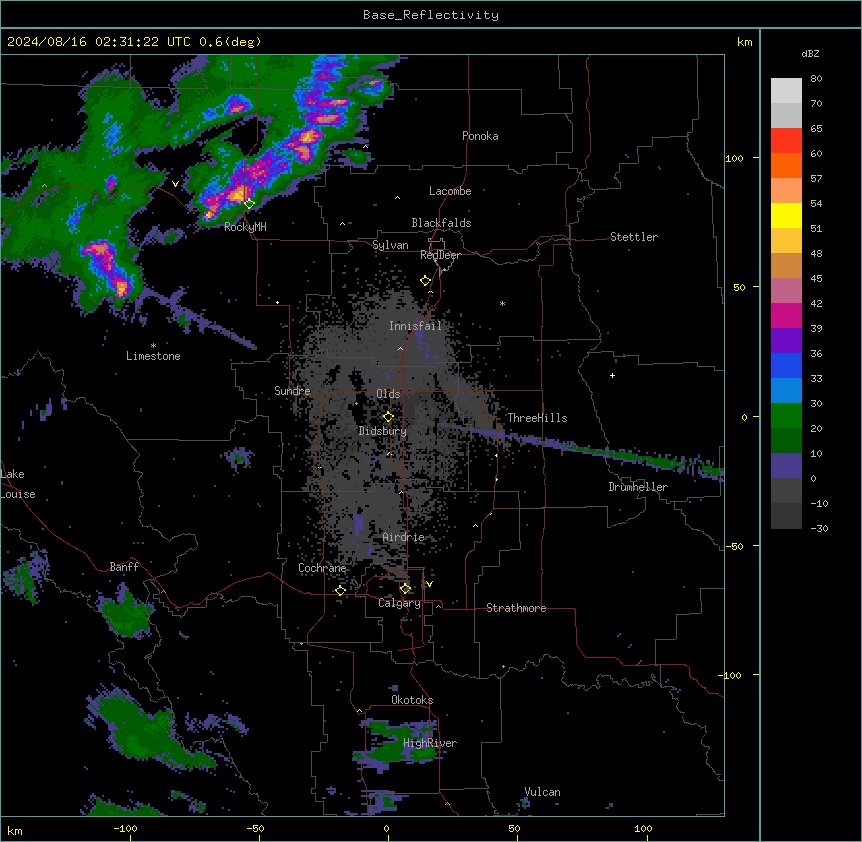This screenshot has height=842, width=862.
Task: Click the asterisk marker above Limestone label
Action: 153,346
